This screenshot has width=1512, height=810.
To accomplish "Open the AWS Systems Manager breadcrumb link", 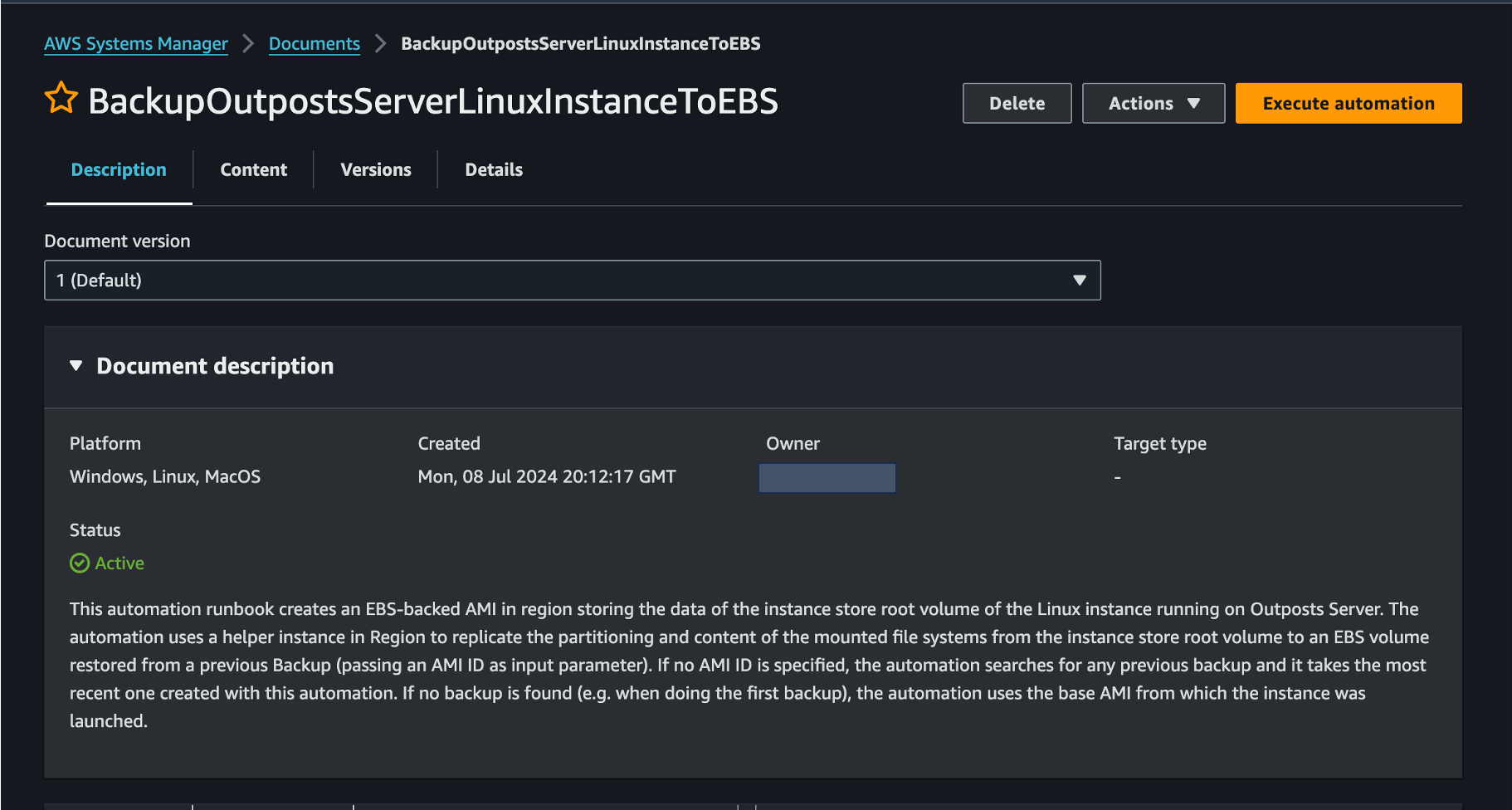I will pos(136,44).
